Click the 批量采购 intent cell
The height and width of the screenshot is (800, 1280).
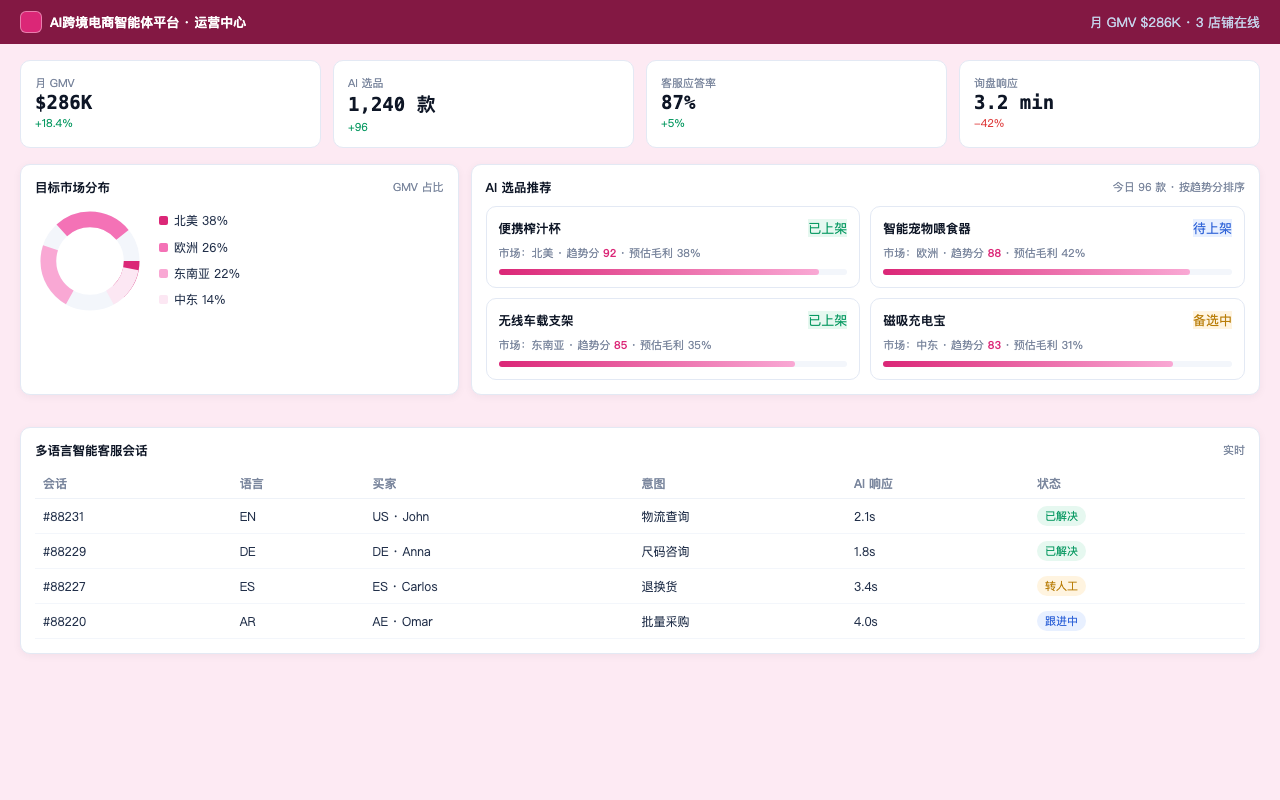click(x=665, y=622)
